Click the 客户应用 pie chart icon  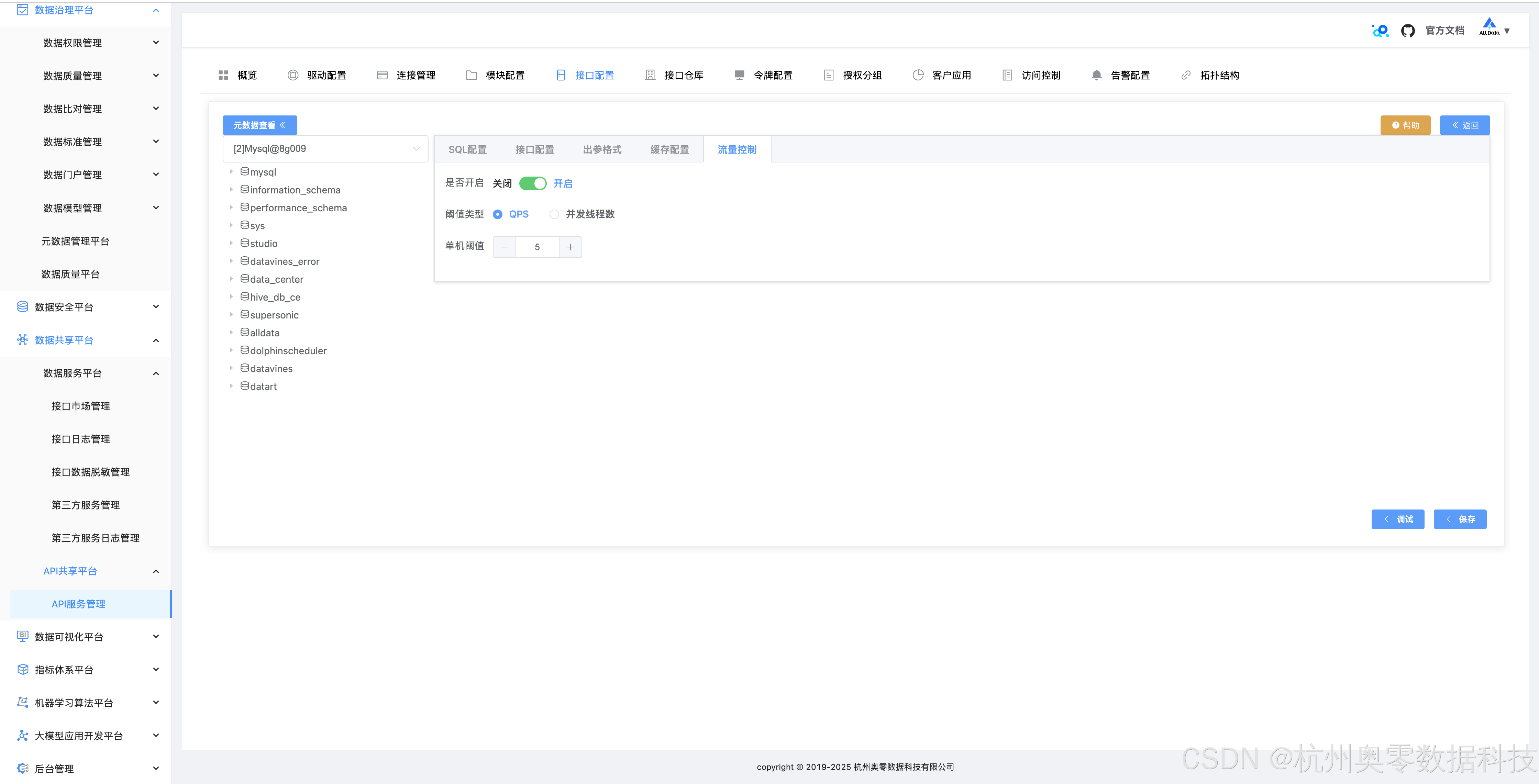coord(918,75)
